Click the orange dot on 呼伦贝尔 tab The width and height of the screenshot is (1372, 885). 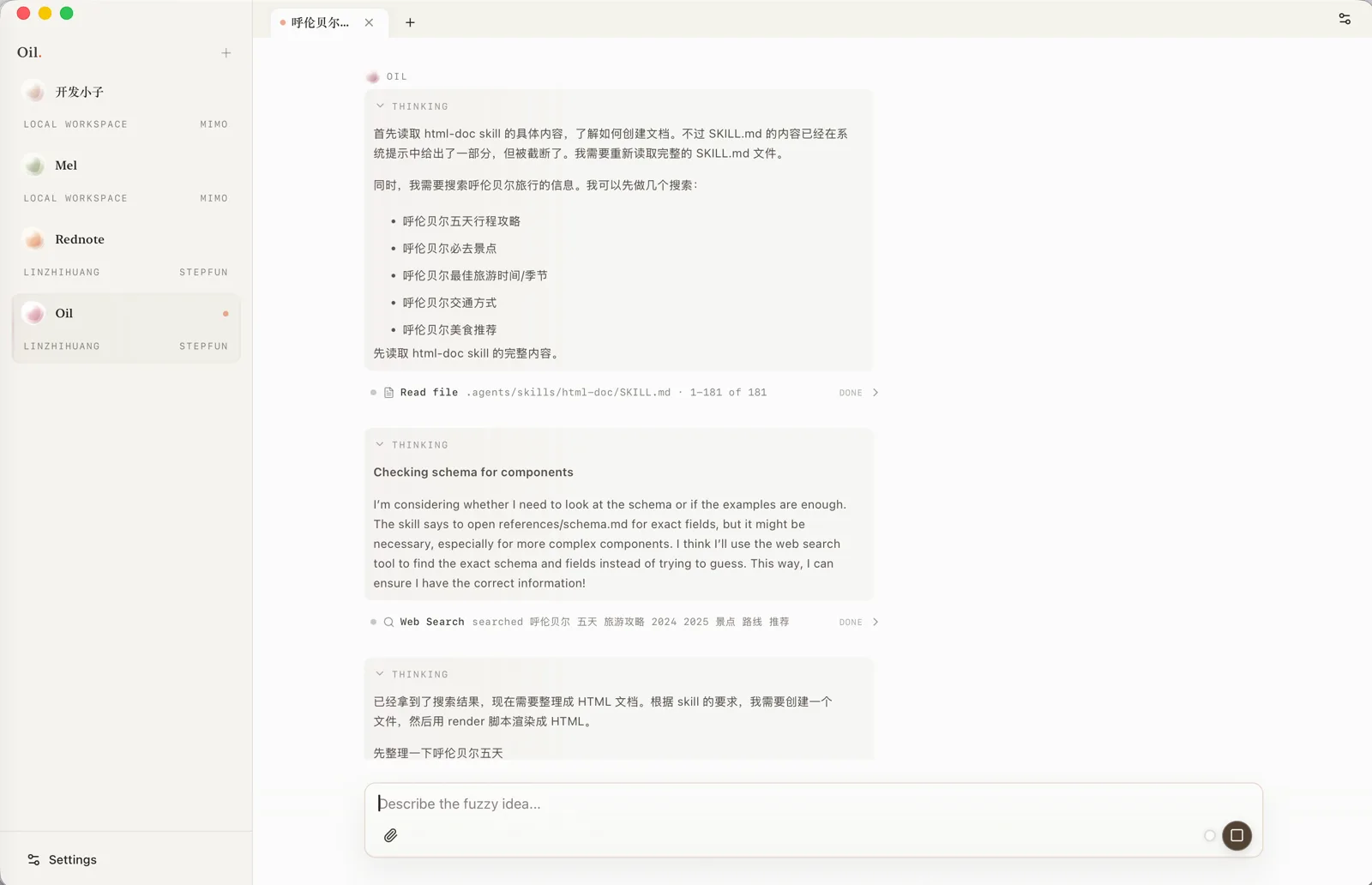pos(282,22)
